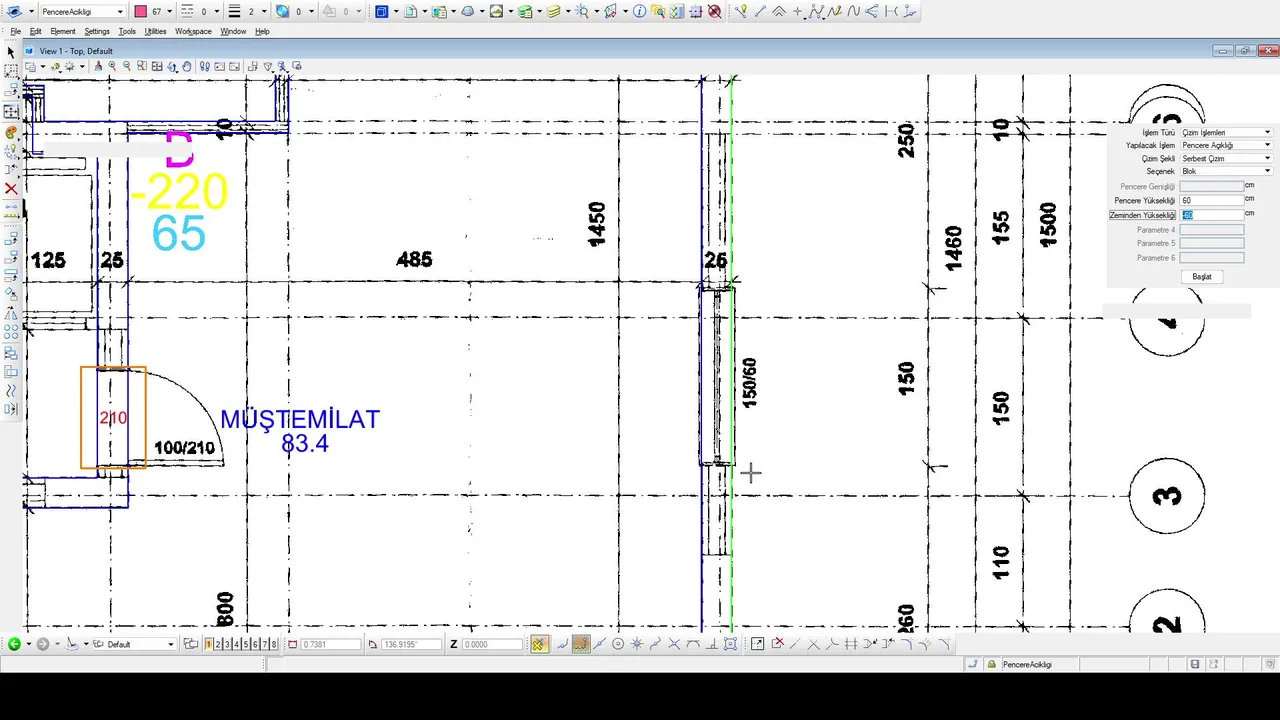The width and height of the screenshot is (1280, 720).
Task: Click the Window Area view icon
Action: click(x=142, y=66)
